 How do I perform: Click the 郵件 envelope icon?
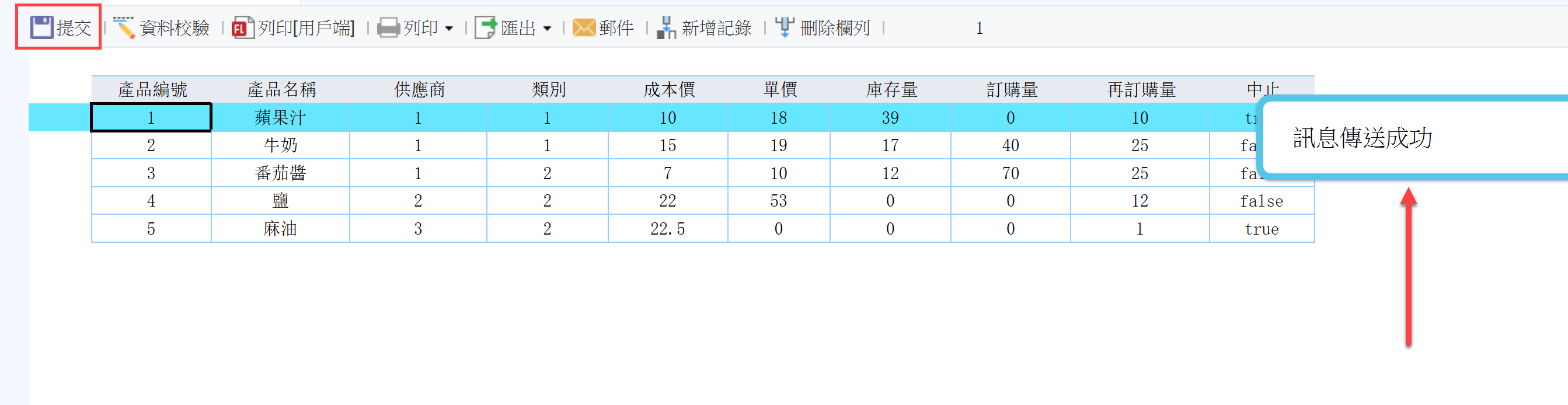(584, 27)
